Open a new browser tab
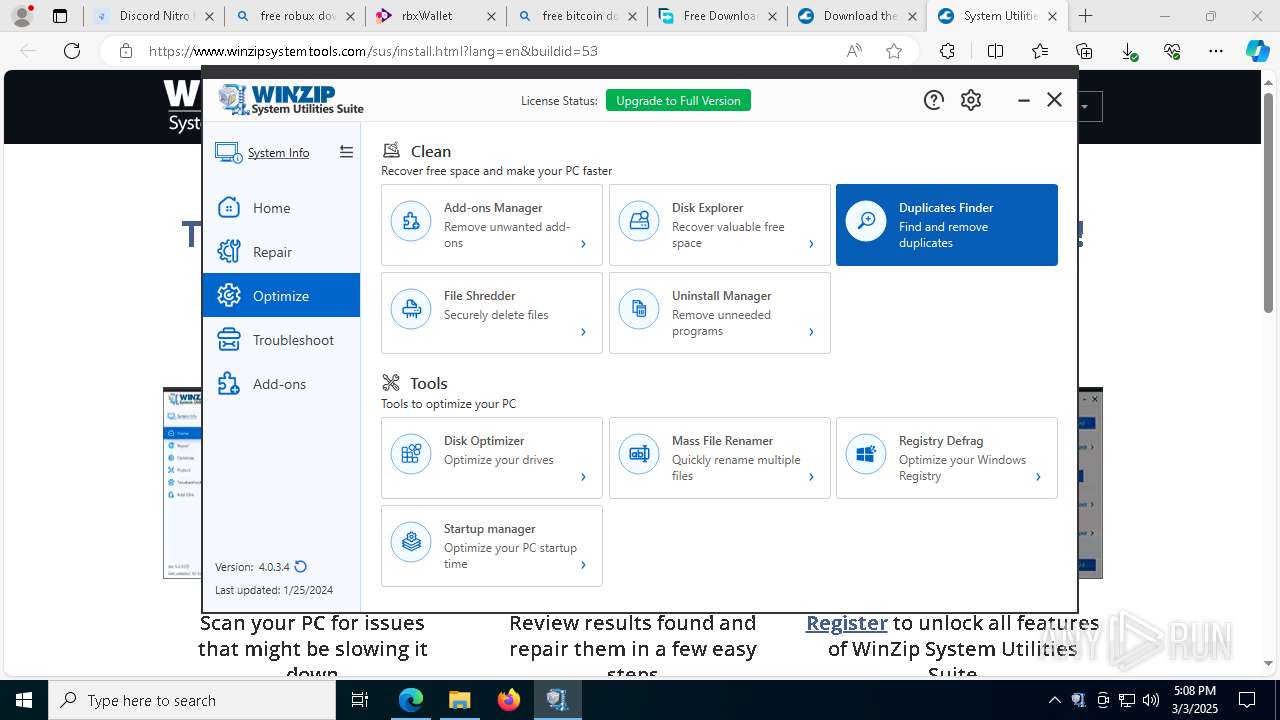The image size is (1280, 720). (1085, 16)
